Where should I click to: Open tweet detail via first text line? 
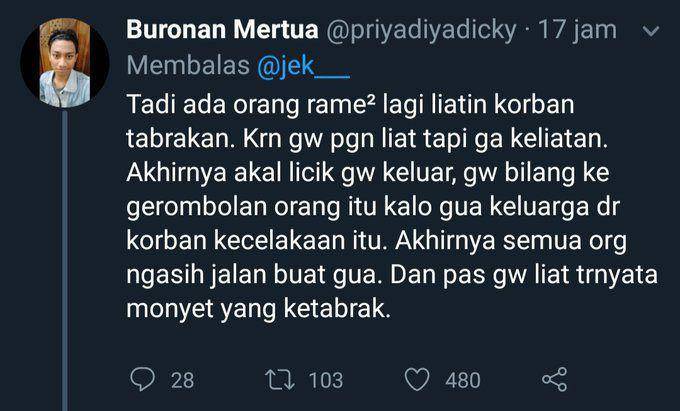(350, 104)
